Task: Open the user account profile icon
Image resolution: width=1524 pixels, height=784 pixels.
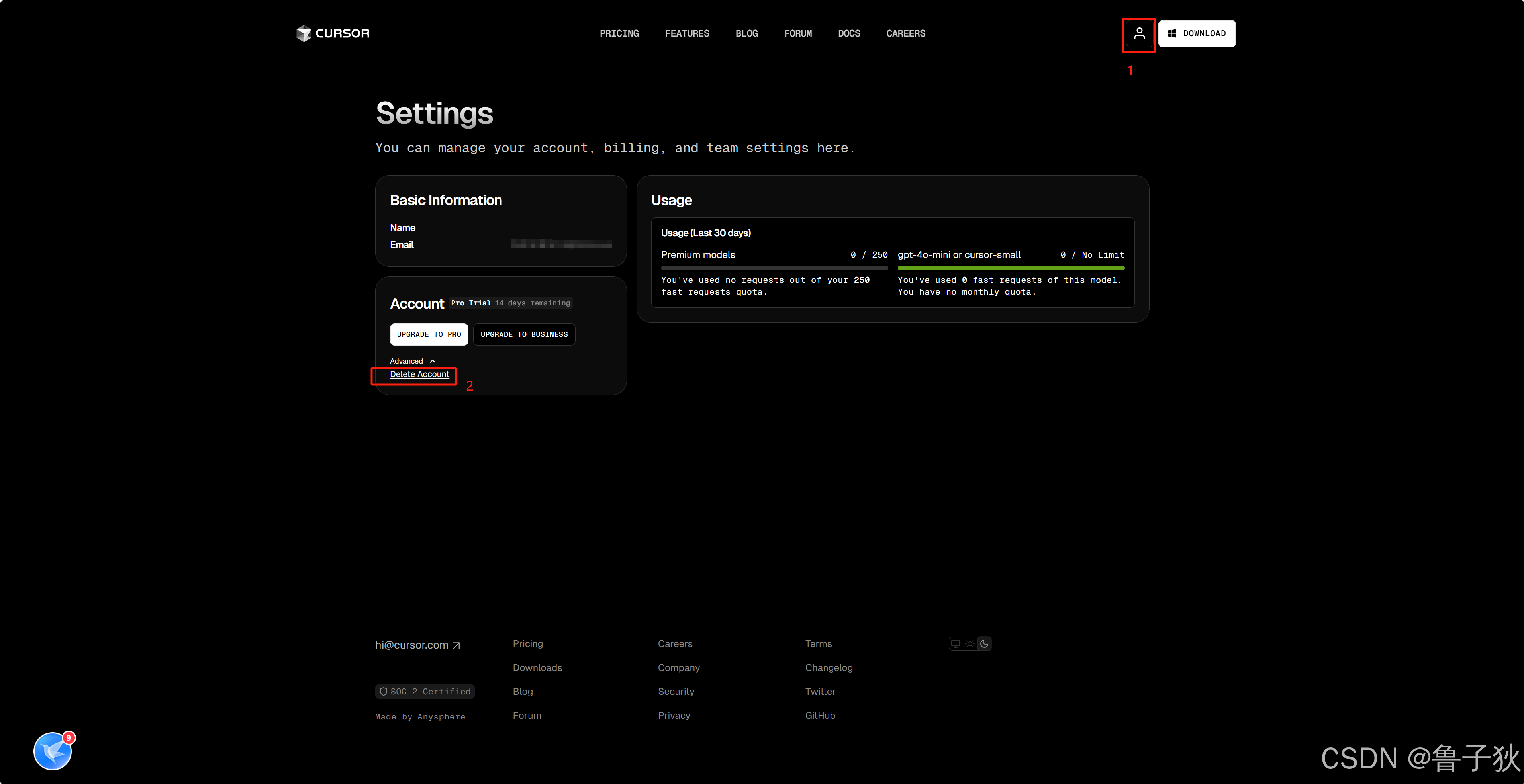Action: click(1139, 34)
